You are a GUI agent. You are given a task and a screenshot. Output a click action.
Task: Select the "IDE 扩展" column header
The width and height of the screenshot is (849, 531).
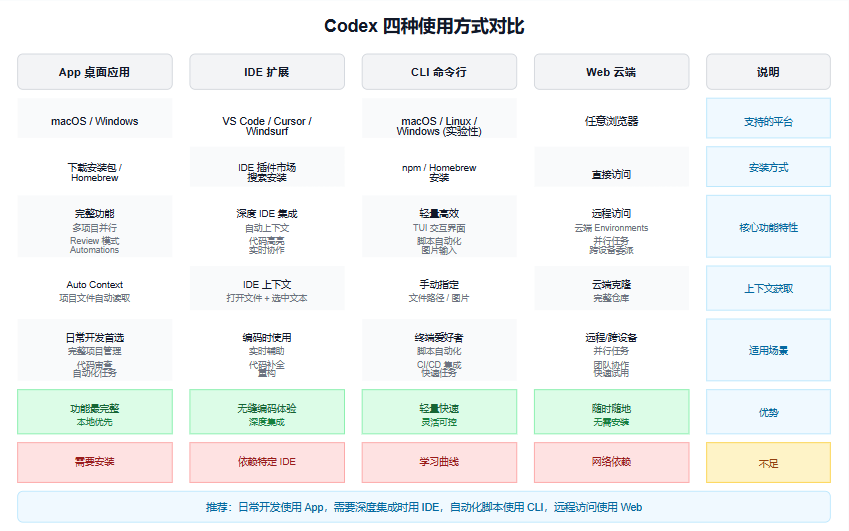pyautogui.click(x=267, y=72)
